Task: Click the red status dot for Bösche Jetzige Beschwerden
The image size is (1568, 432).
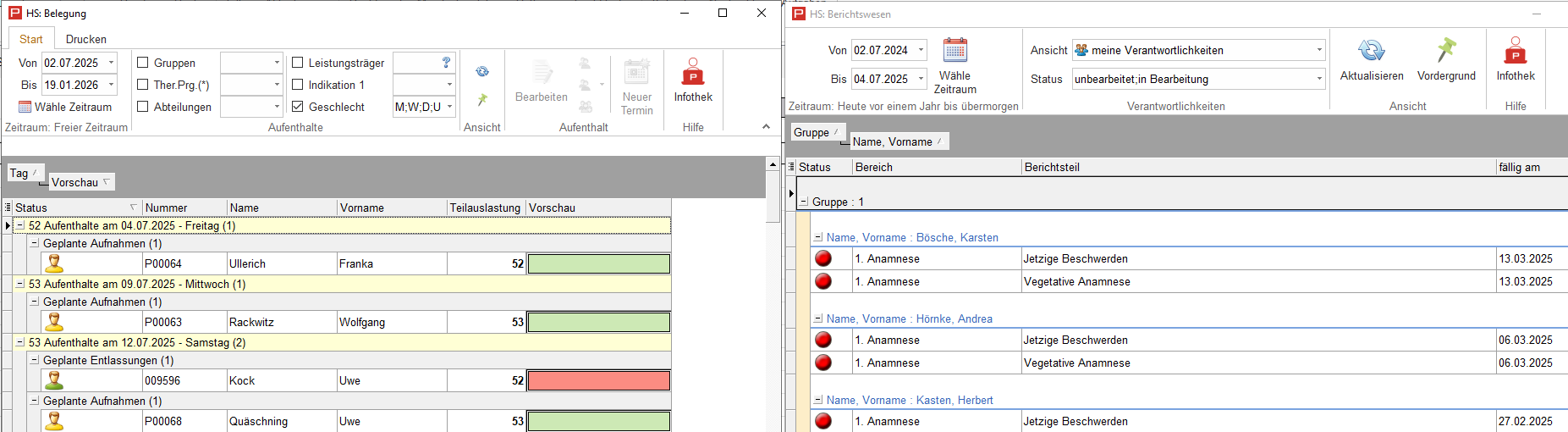Action: [x=823, y=259]
